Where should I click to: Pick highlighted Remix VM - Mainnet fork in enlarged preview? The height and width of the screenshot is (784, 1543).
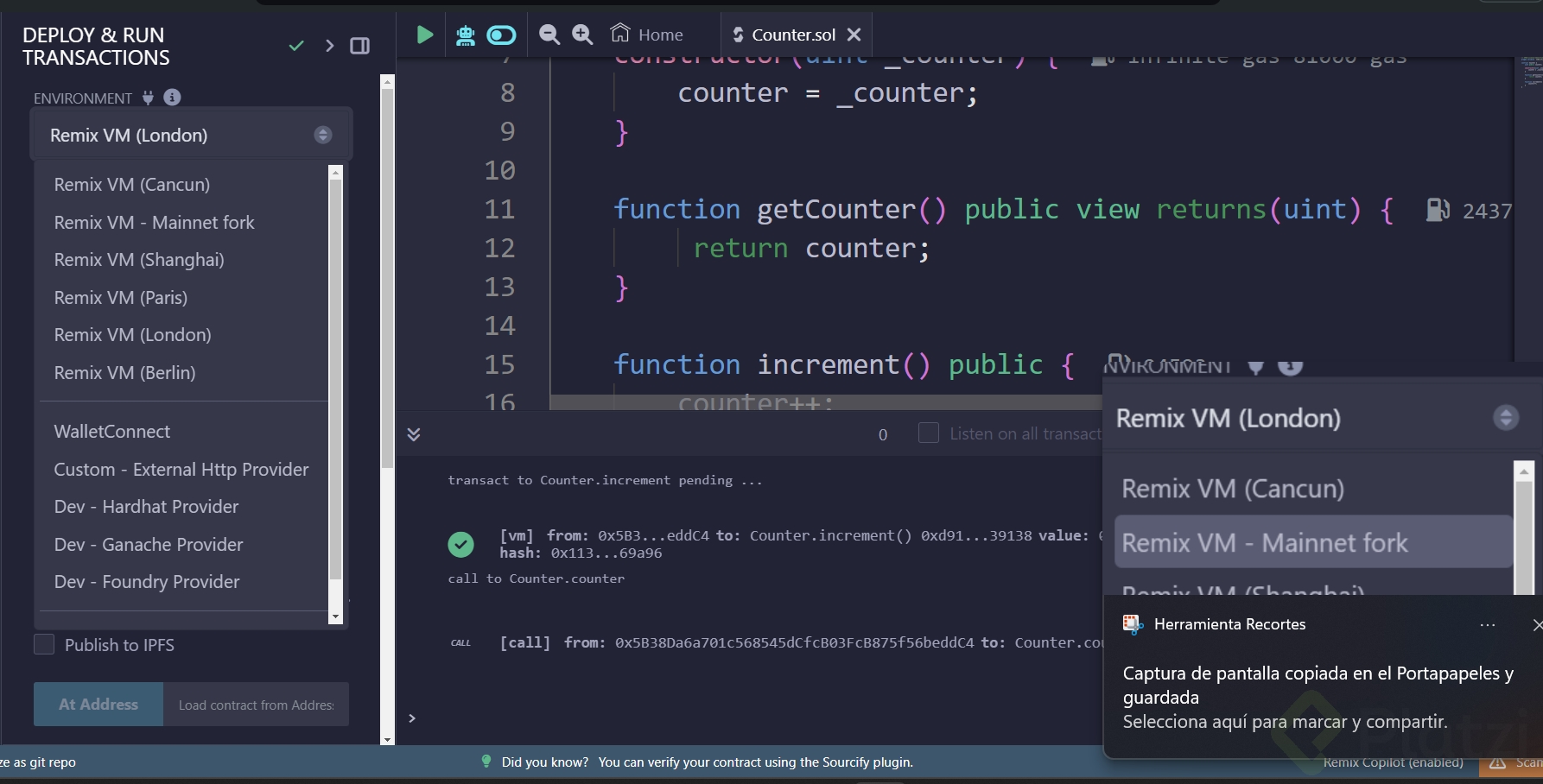(1313, 542)
